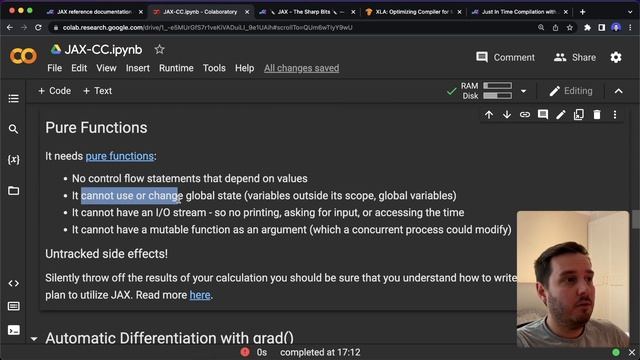Open more cell actions menu

click(615, 115)
